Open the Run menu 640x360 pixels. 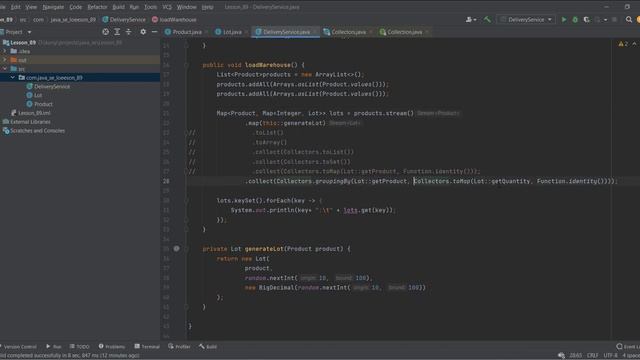pyautogui.click(x=134, y=7)
